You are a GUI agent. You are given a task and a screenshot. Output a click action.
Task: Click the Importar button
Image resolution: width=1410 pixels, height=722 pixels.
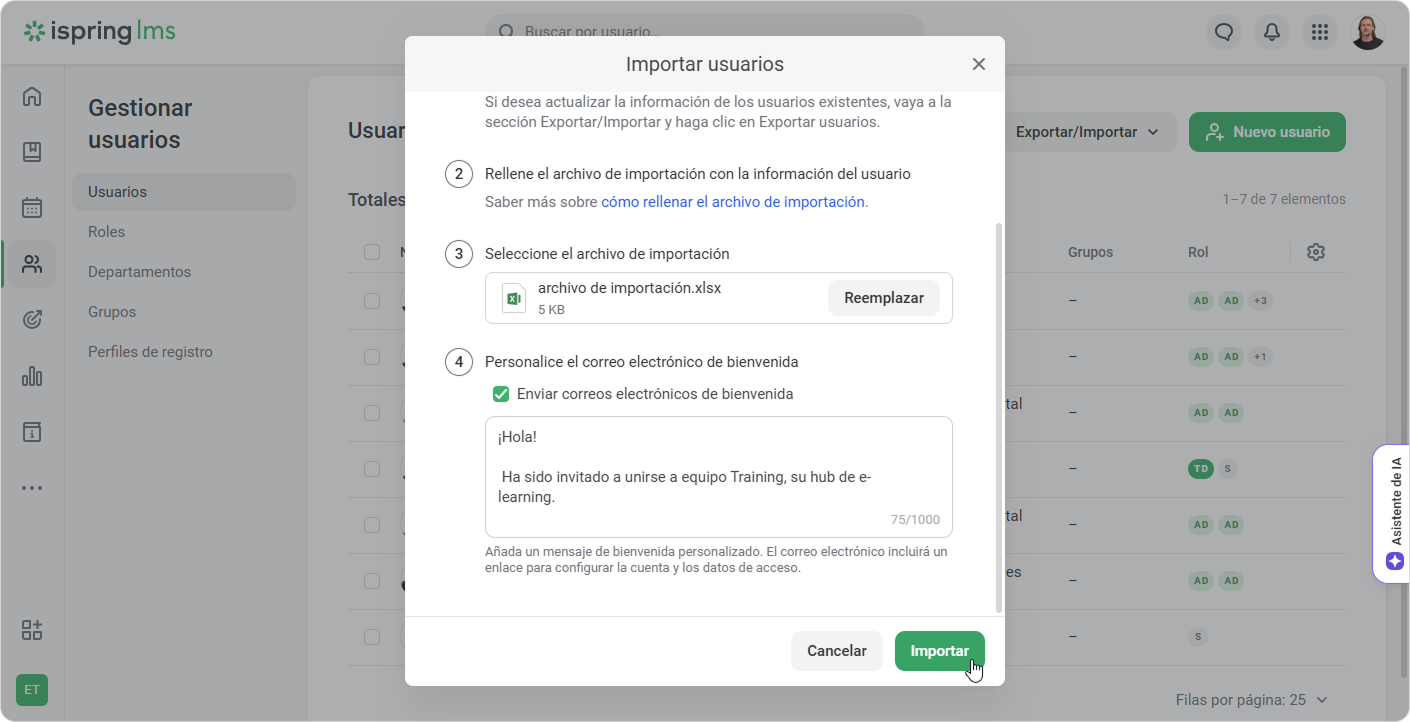point(939,651)
